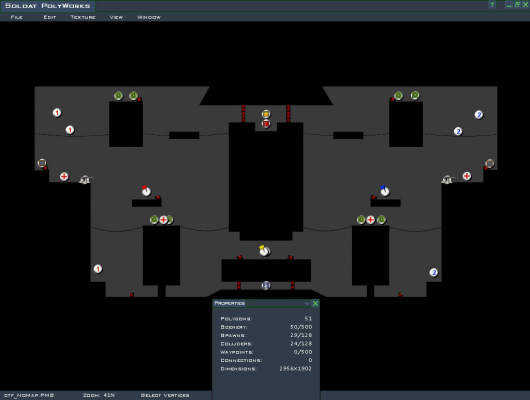Open the Window menu
The image size is (530, 400).
(x=149, y=17)
